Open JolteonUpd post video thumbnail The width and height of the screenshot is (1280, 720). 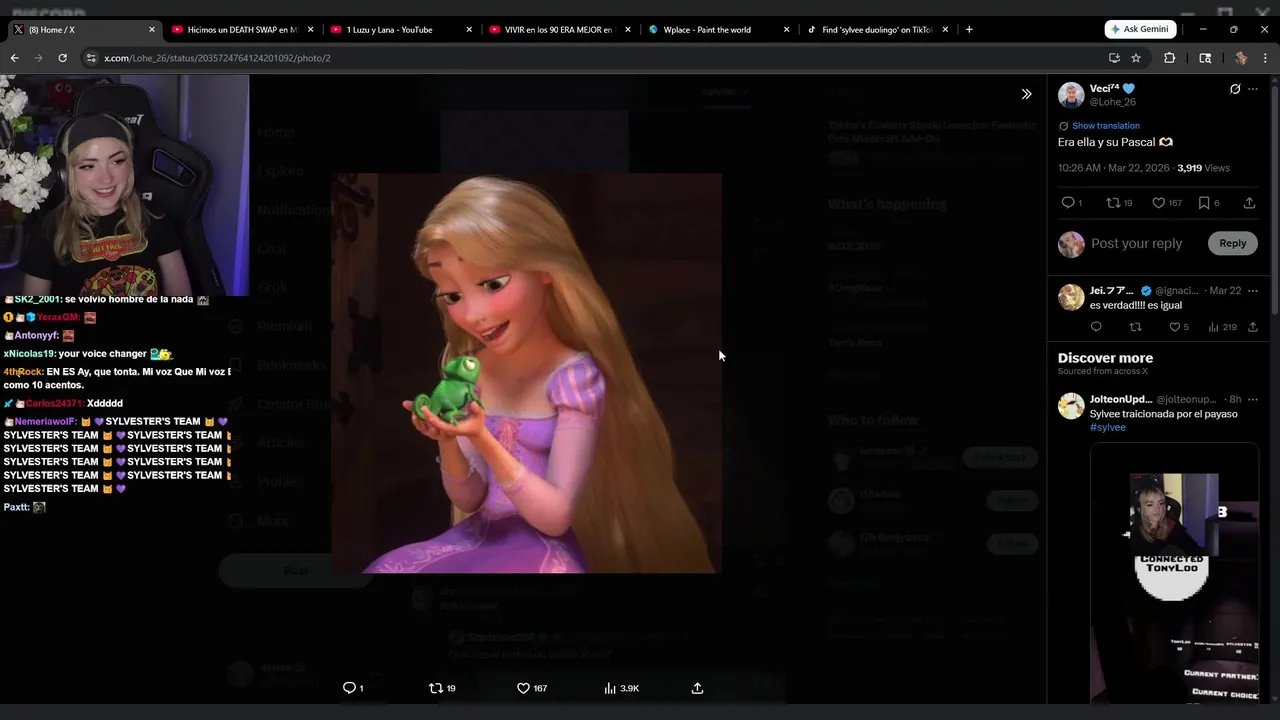1174,573
